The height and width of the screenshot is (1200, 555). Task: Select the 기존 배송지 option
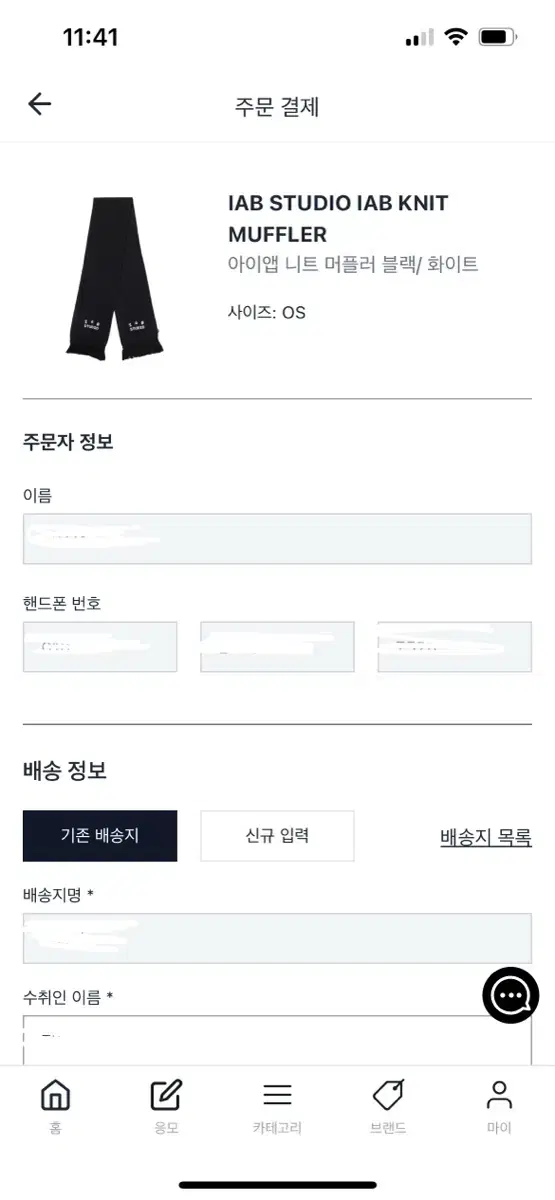click(100, 836)
